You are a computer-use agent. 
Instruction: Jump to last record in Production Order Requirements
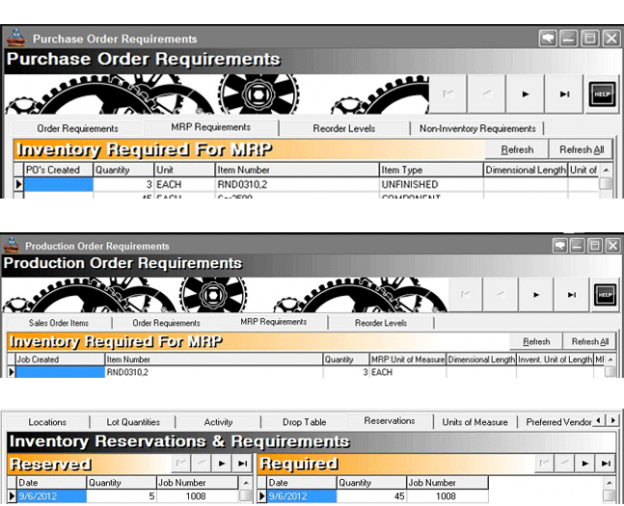(571, 295)
